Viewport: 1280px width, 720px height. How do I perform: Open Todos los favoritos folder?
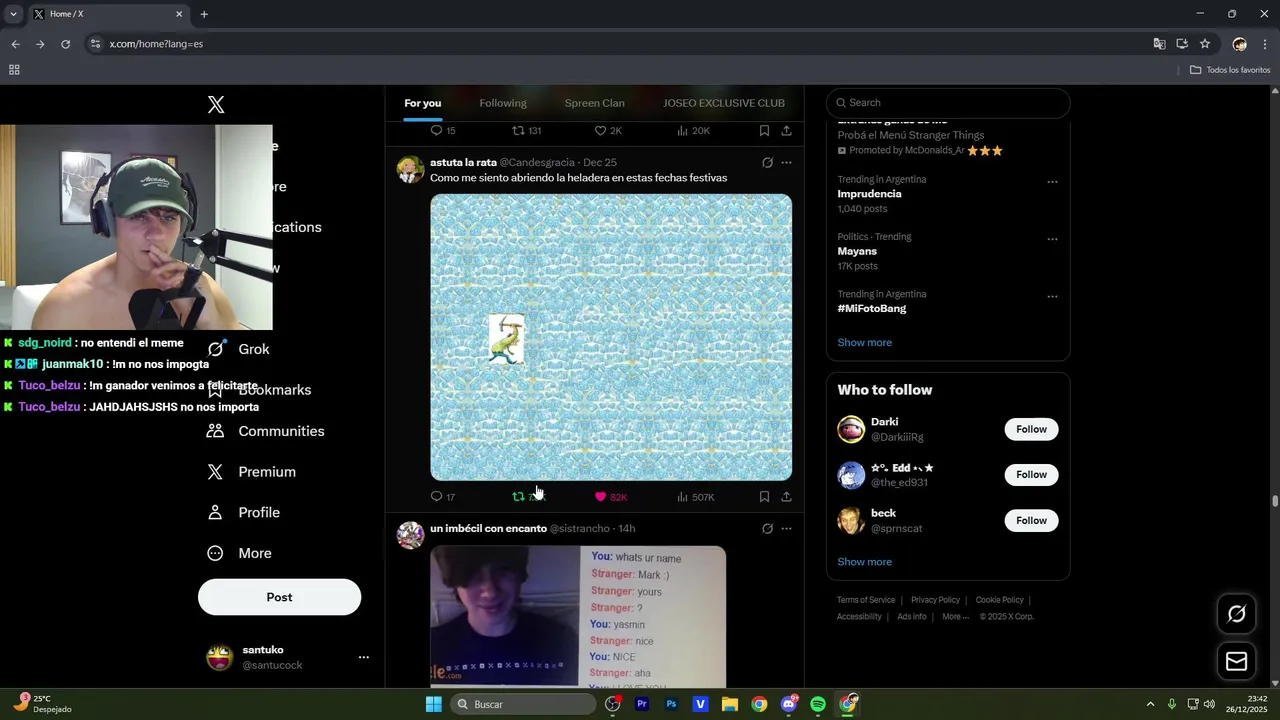(1230, 70)
